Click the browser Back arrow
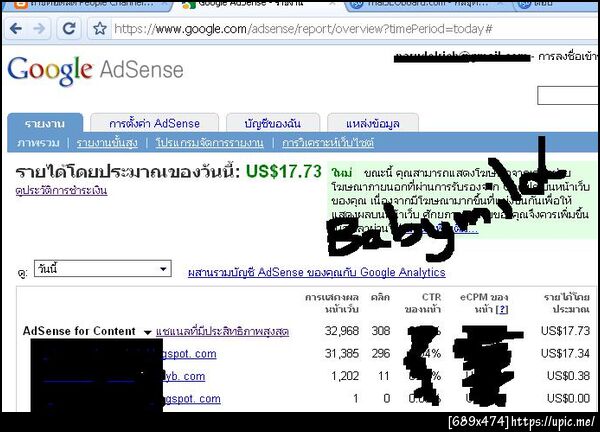 [x=16, y=29]
